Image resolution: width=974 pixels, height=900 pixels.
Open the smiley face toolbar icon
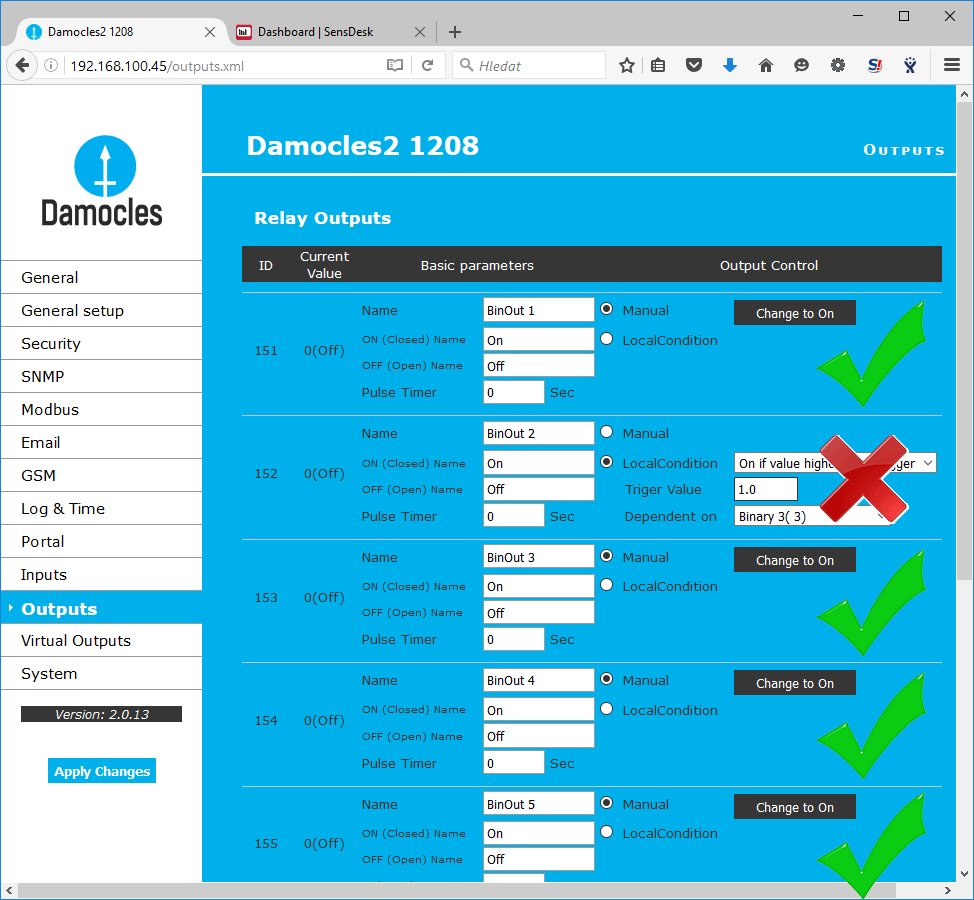[801, 65]
